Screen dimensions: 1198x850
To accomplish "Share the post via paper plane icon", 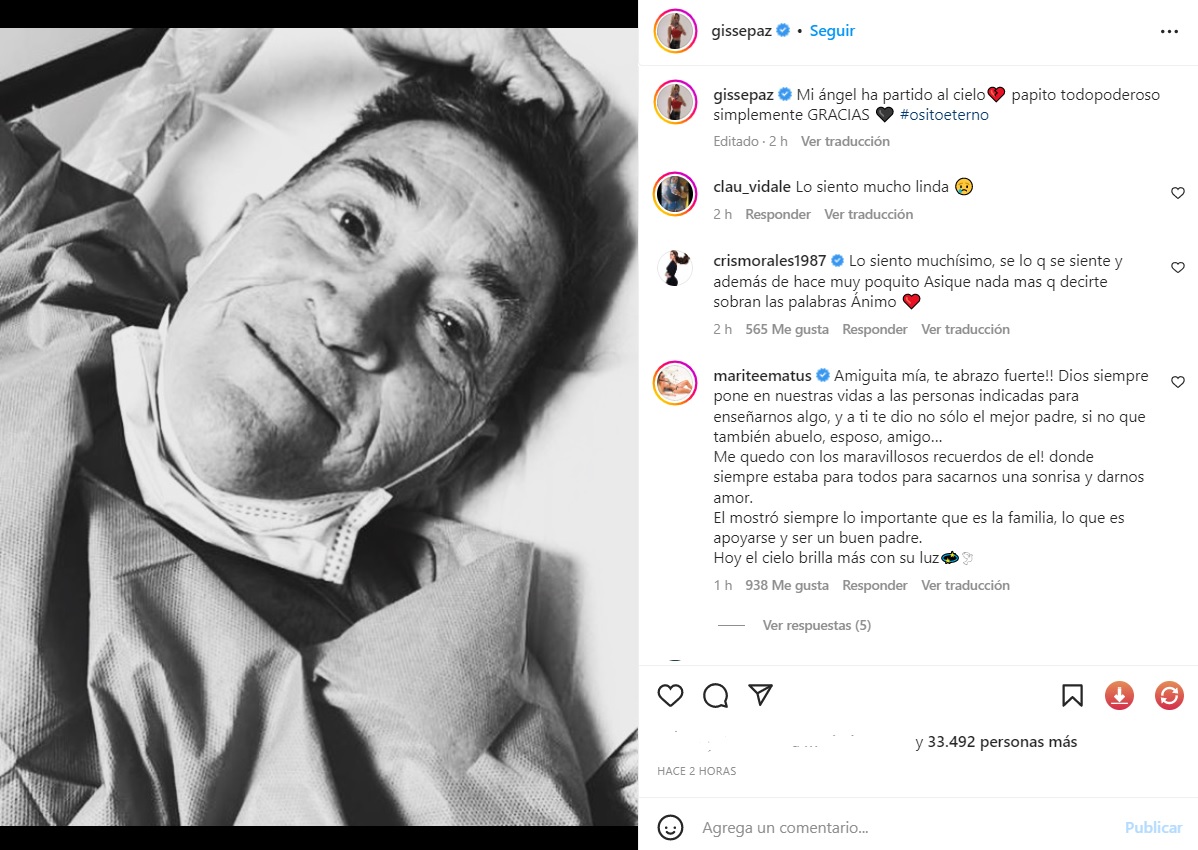I will tap(760, 695).
